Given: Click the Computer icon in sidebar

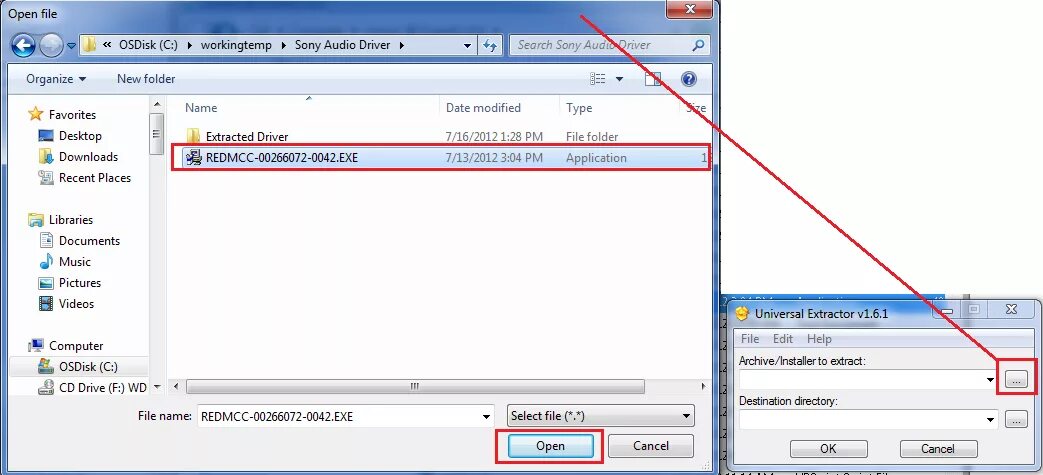Looking at the screenshot, I should pyautogui.click(x=35, y=346).
